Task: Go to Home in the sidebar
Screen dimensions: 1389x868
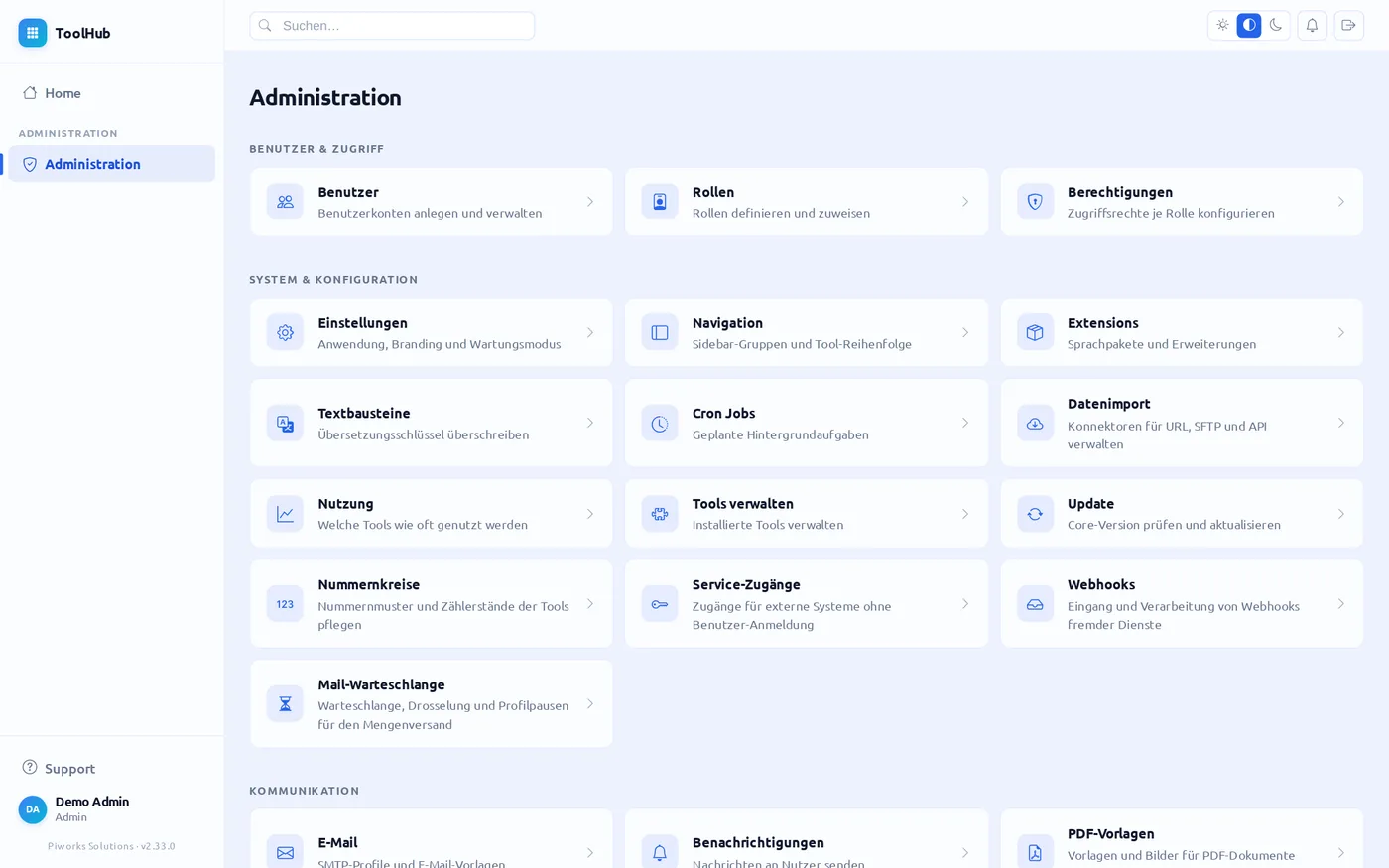Action: point(111,93)
